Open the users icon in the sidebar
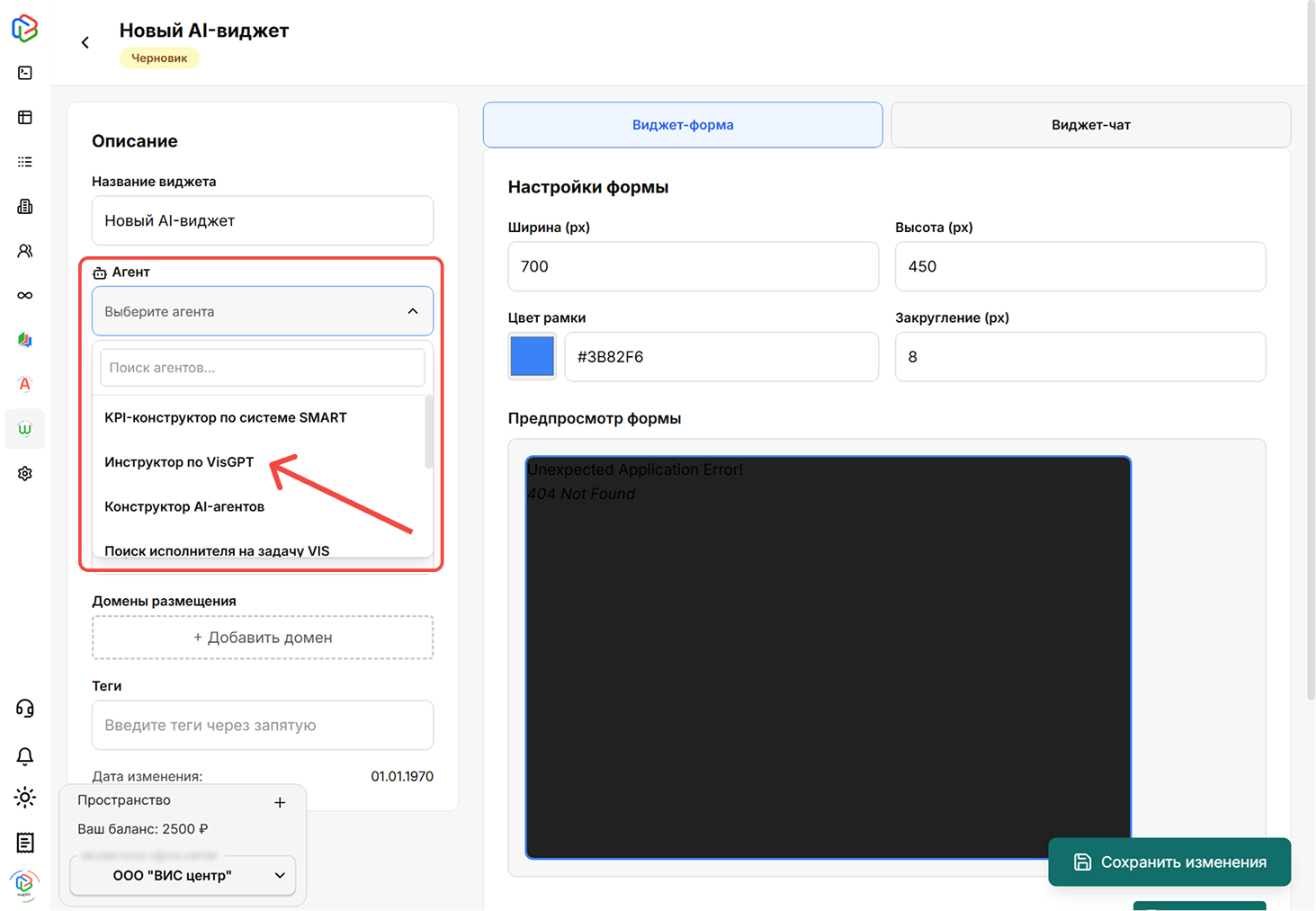The height and width of the screenshot is (911, 1316). 25,251
